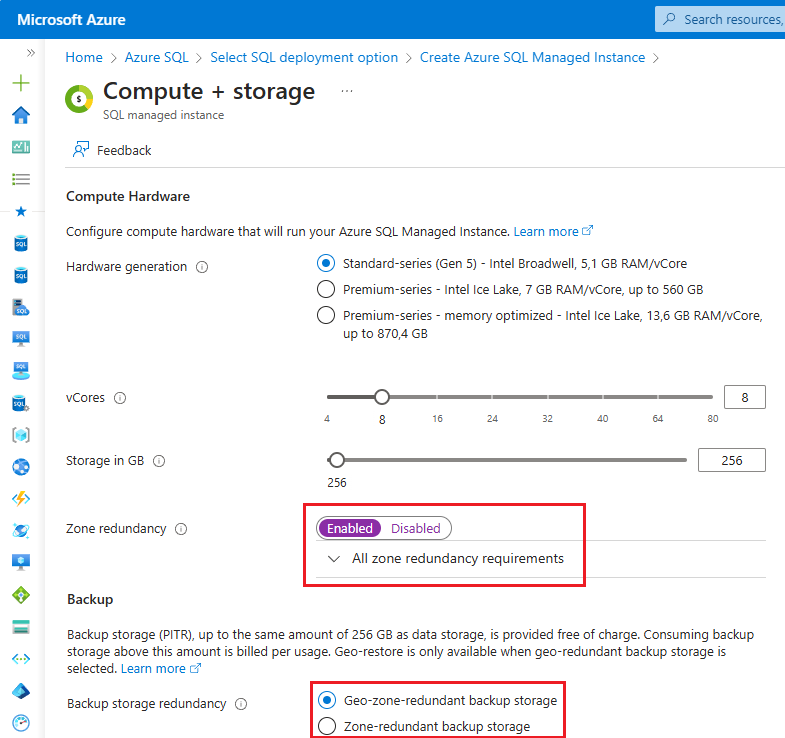The height and width of the screenshot is (738, 785).
Task: Click the Feedback button
Action: click(x=112, y=150)
